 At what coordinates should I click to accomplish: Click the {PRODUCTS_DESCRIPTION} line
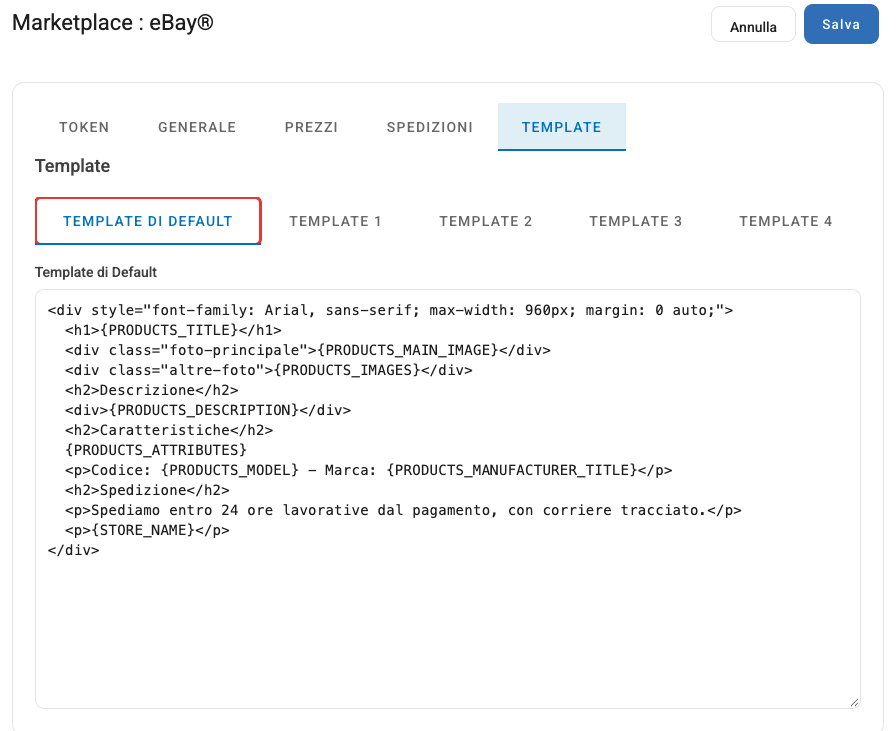(208, 410)
